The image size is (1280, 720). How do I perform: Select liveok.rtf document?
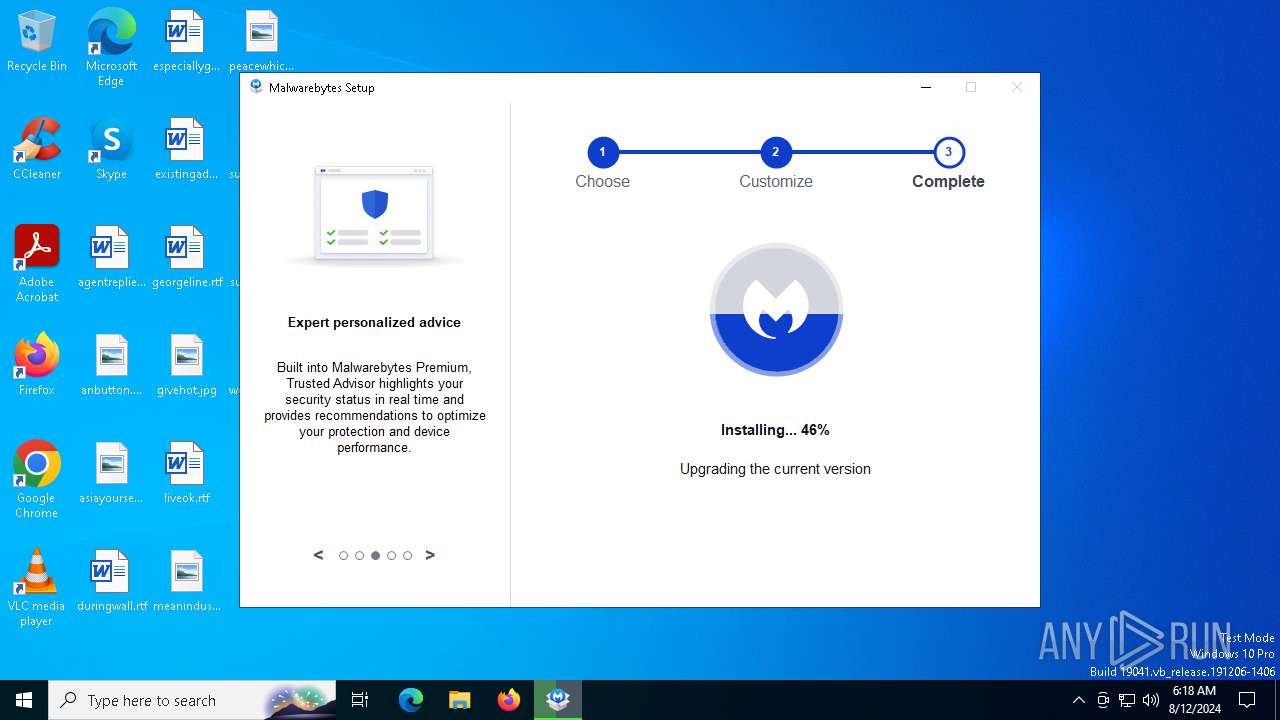[187, 474]
